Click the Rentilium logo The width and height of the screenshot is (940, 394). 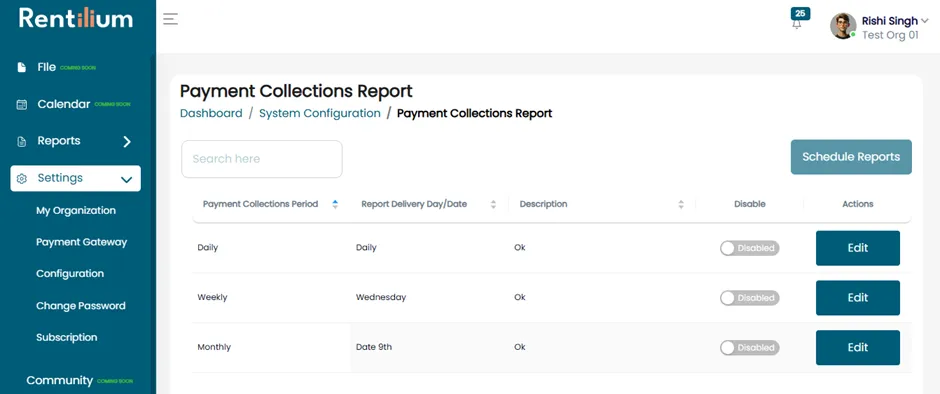coord(76,18)
